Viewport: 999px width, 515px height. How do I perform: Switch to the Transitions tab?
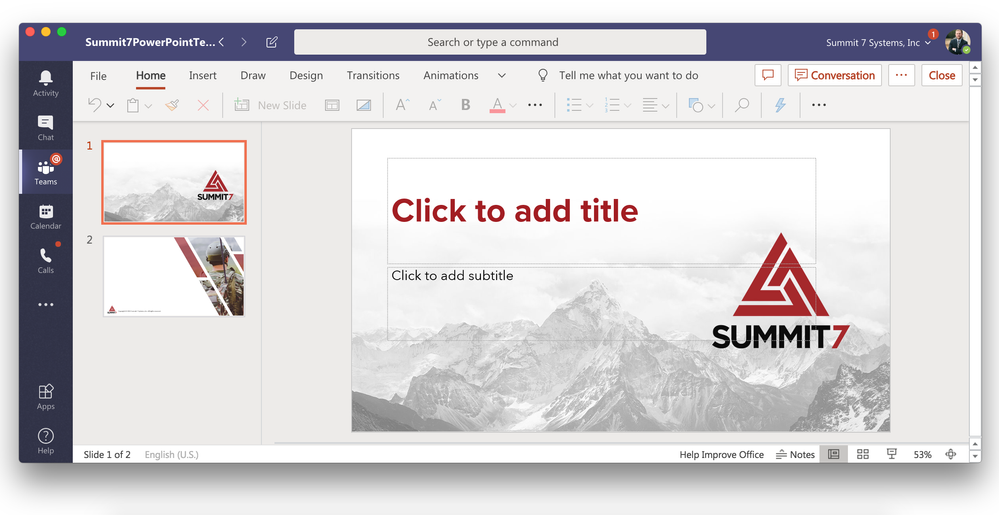tap(373, 75)
